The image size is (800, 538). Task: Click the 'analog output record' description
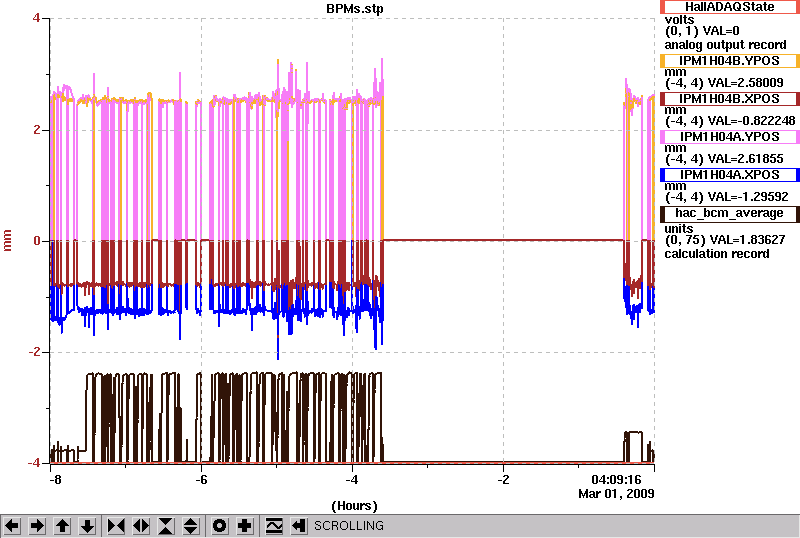pos(725,45)
